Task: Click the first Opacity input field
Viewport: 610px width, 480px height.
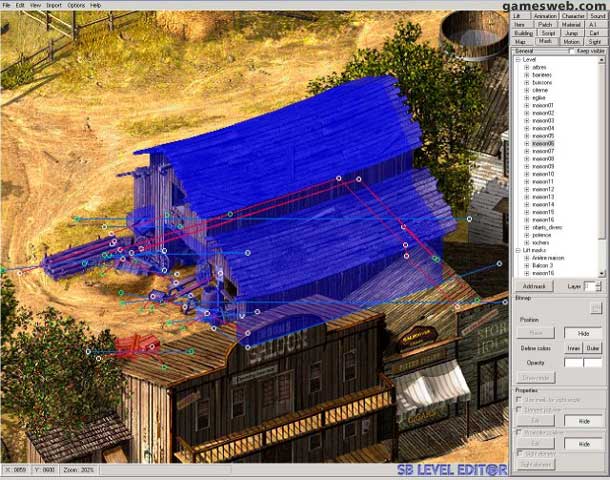Action: point(573,362)
